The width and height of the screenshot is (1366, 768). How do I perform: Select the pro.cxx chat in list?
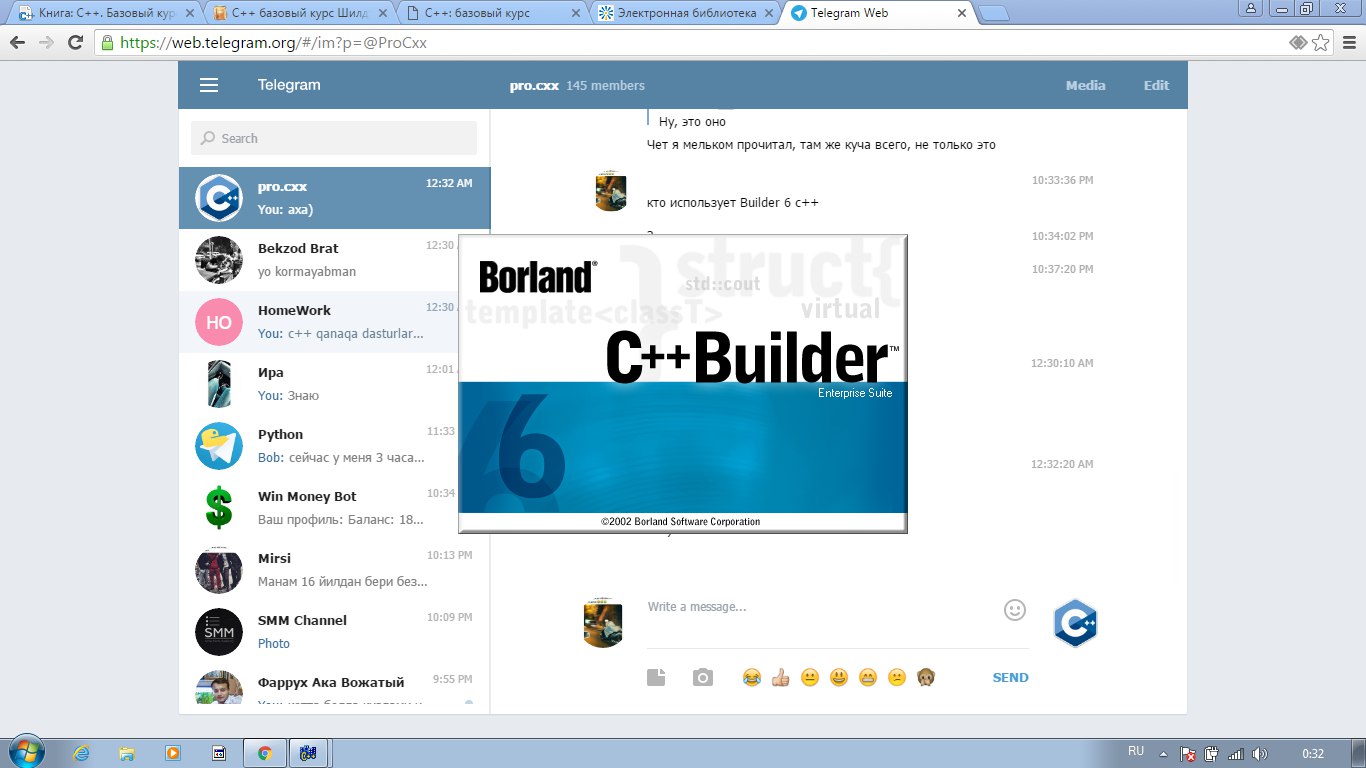[335, 198]
